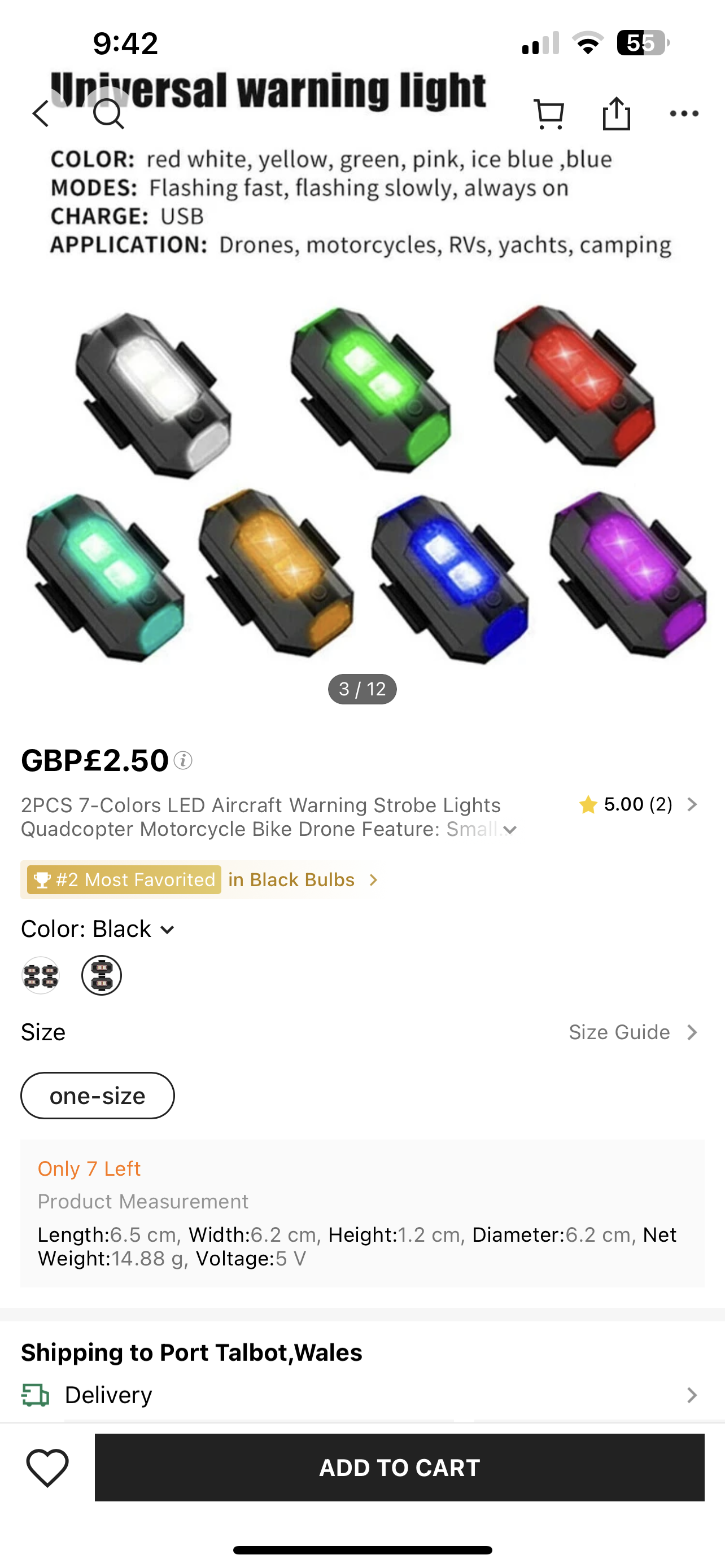The width and height of the screenshot is (725, 1568).
Task: Choose the one-size option
Action: click(x=97, y=1096)
